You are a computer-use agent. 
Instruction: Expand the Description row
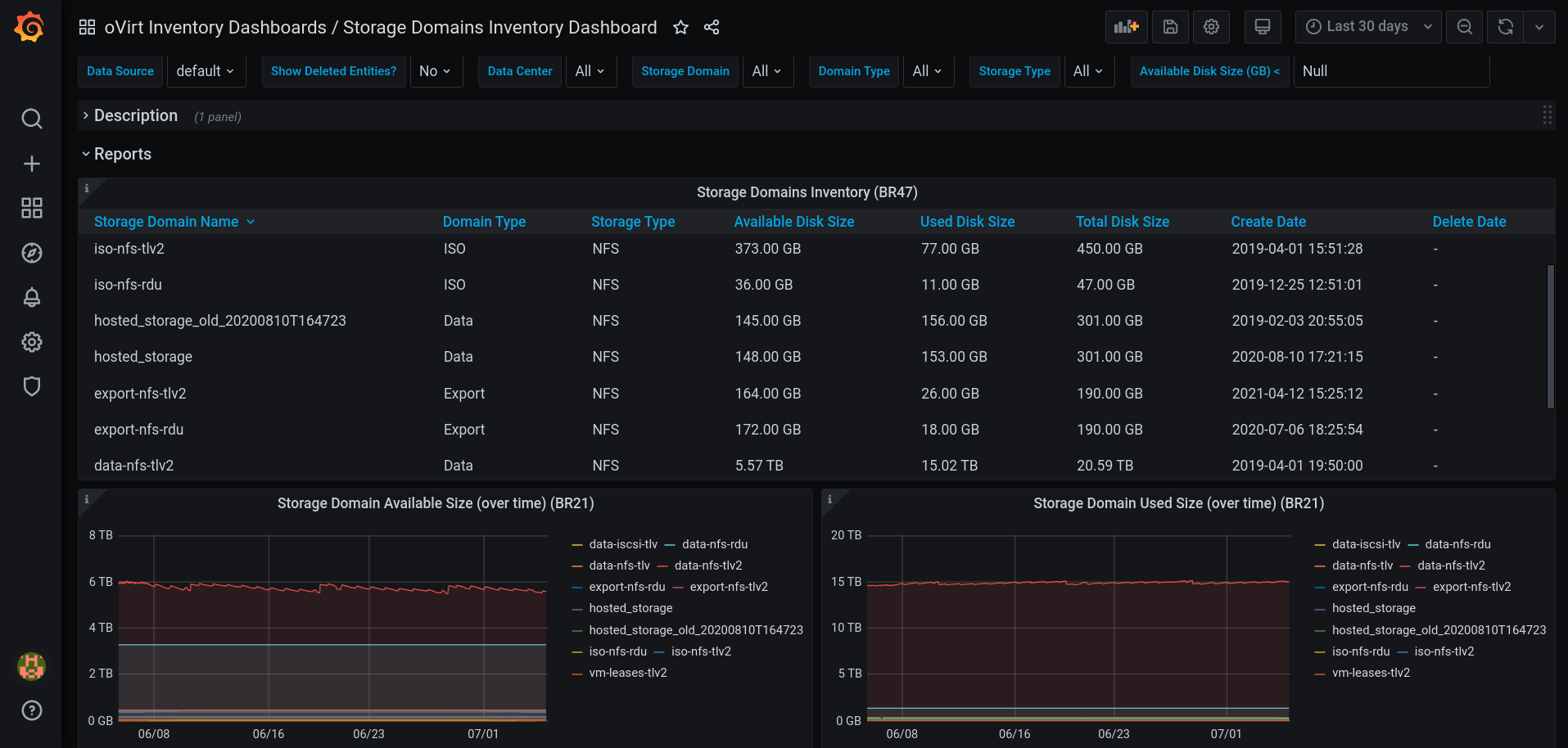pos(135,116)
